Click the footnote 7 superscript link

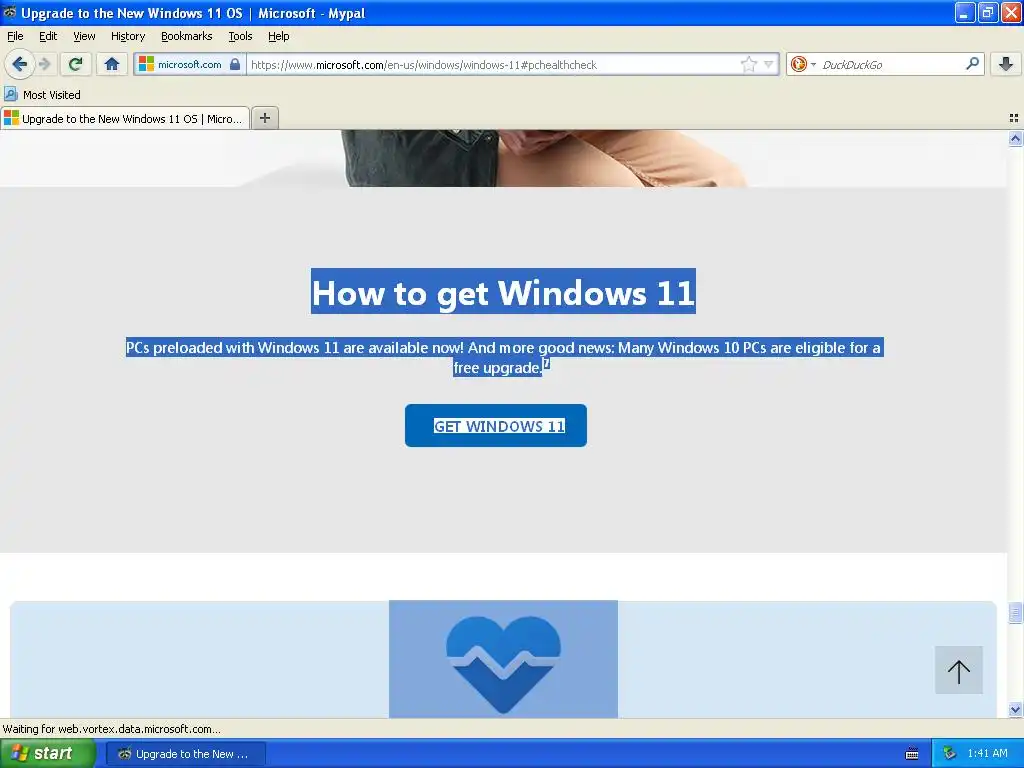(x=547, y=364)
